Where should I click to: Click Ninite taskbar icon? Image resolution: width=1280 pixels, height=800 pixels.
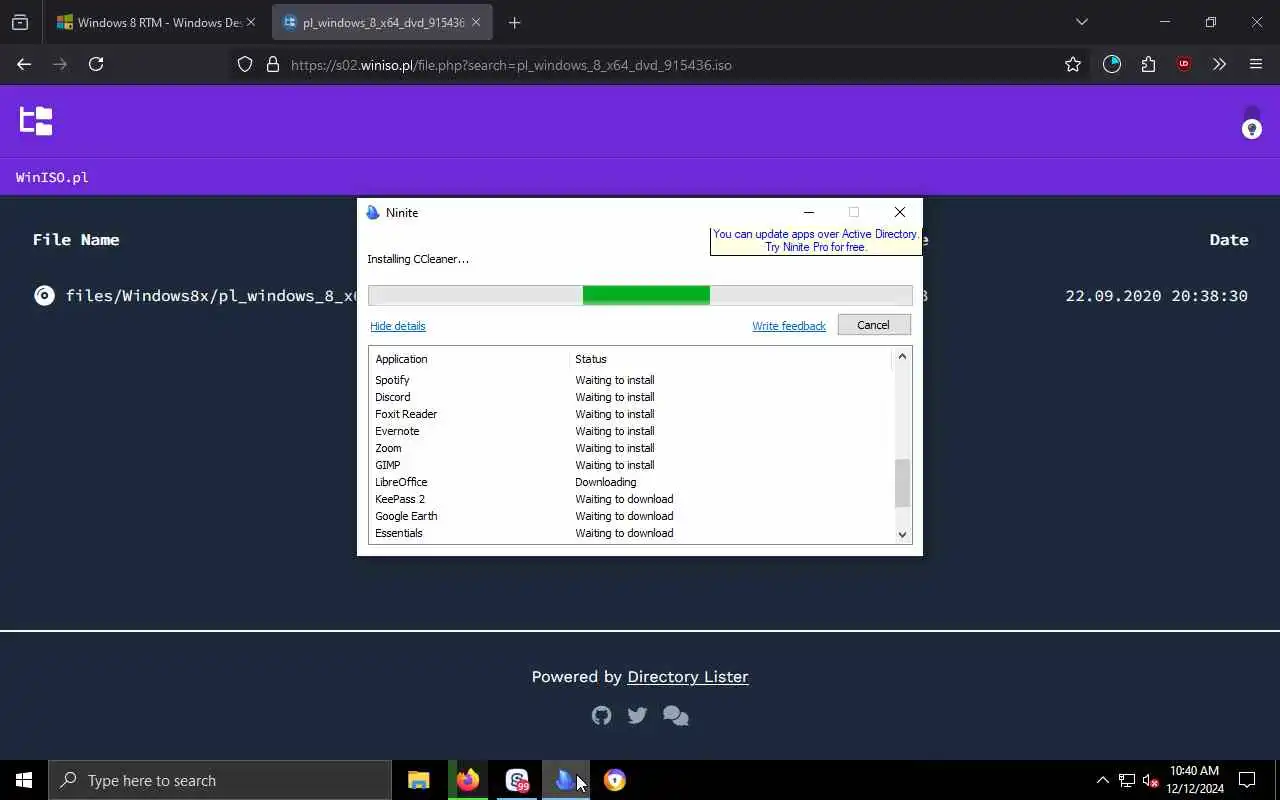coord(566,780)
